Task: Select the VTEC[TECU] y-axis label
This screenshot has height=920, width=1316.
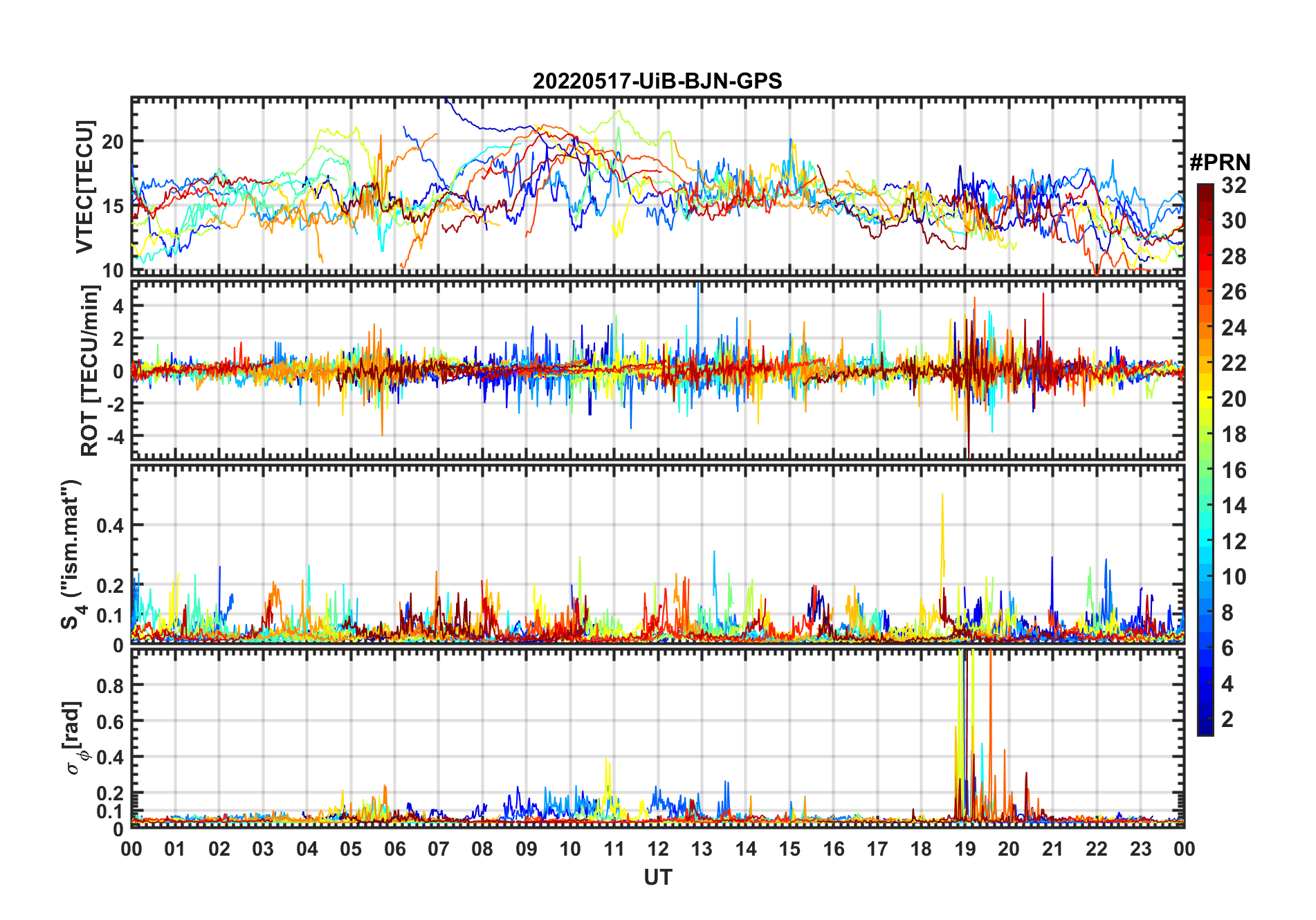Action: (x=84, y=187)
